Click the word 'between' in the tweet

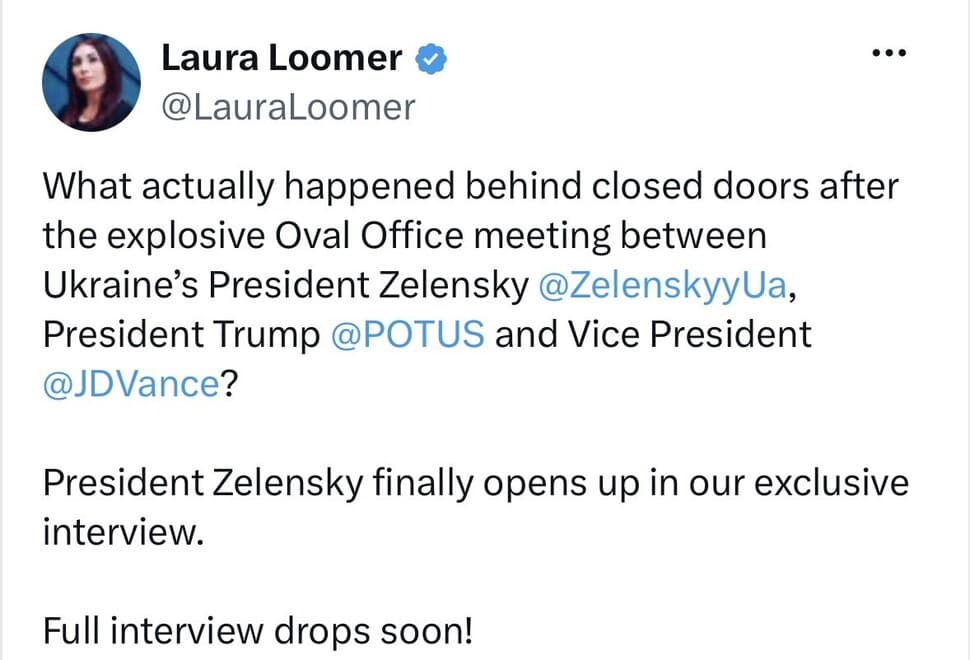coord(693,236)
